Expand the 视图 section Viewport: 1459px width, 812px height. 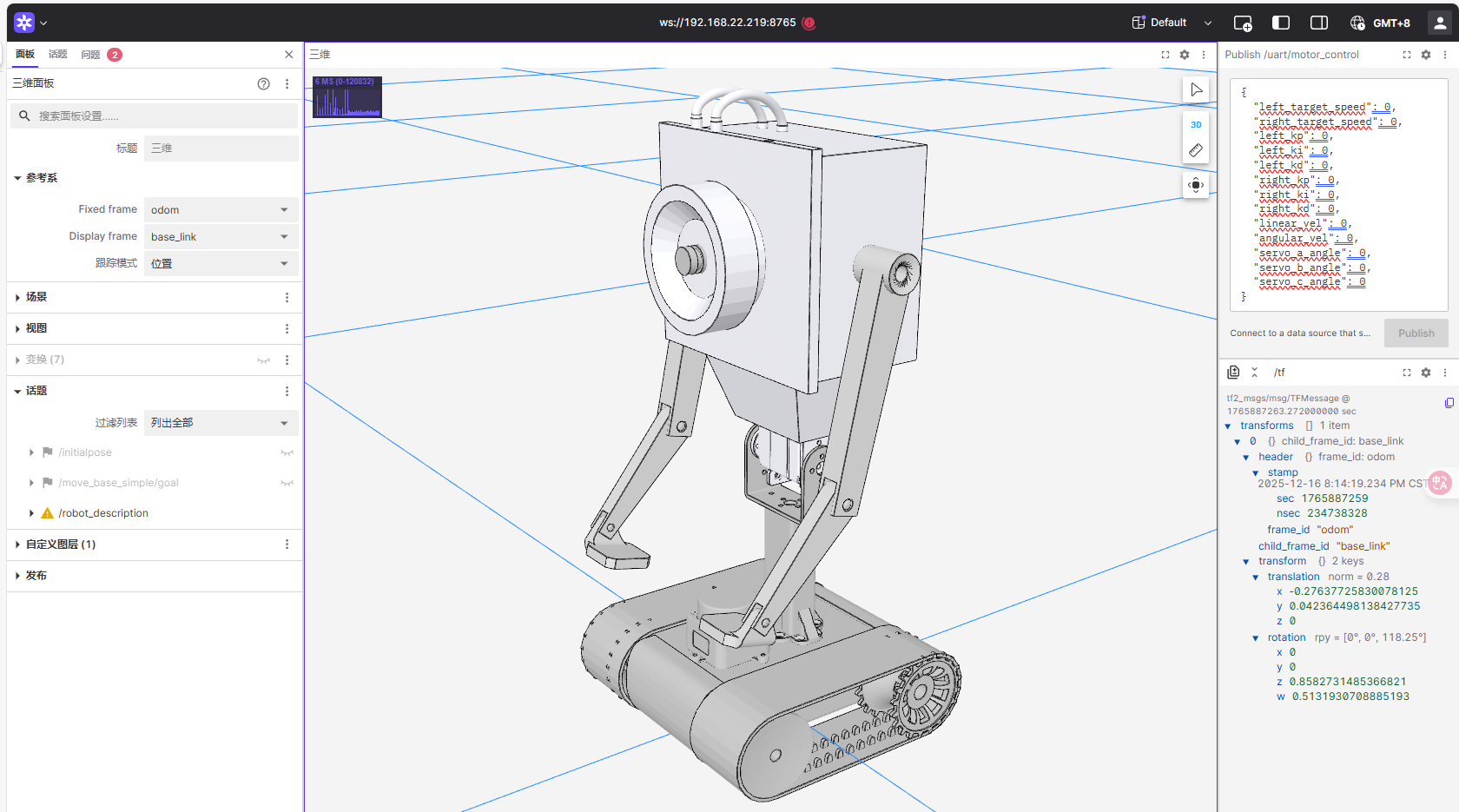click(17, 328)
